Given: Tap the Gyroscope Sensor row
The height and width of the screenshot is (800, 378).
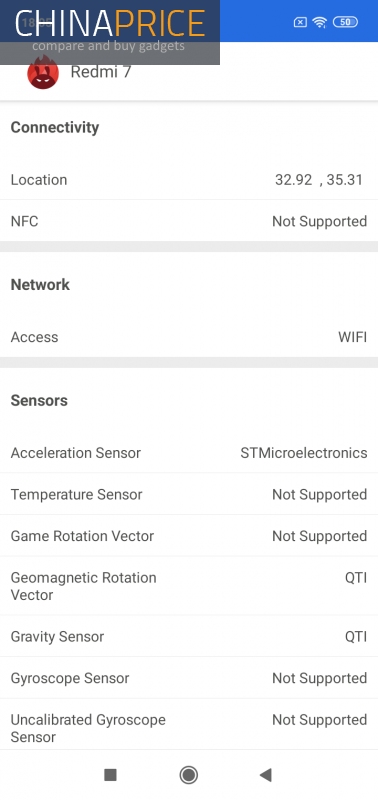Looking at the screenshot, I should tap(189, 678).
